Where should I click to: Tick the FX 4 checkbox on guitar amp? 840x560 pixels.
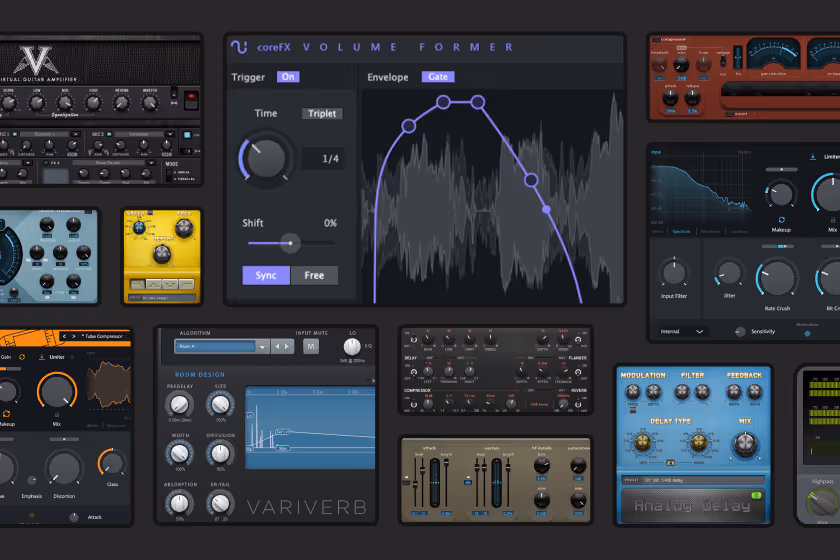click(46, 163)
